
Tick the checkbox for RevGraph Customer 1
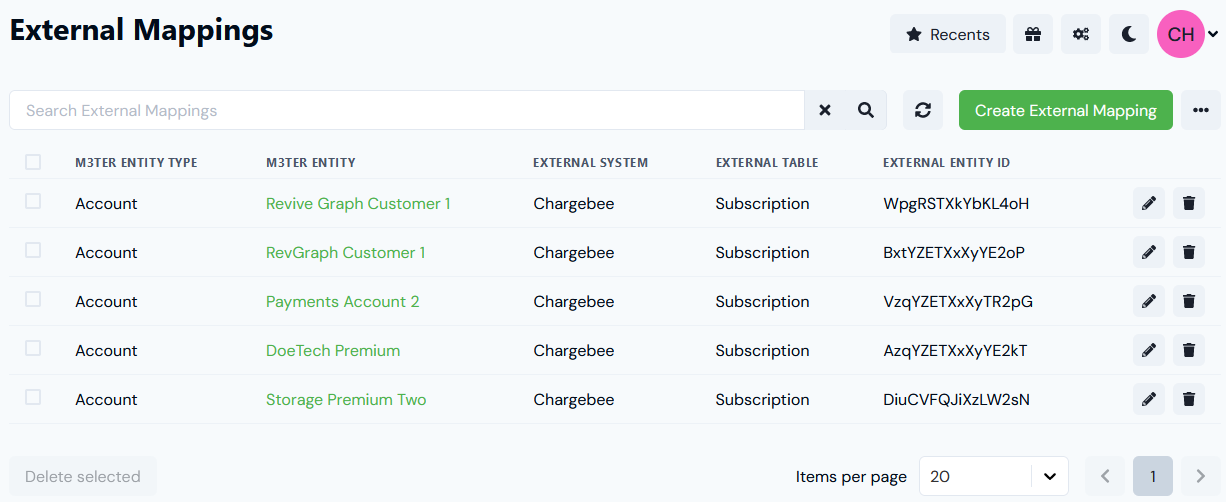point(33,250)
